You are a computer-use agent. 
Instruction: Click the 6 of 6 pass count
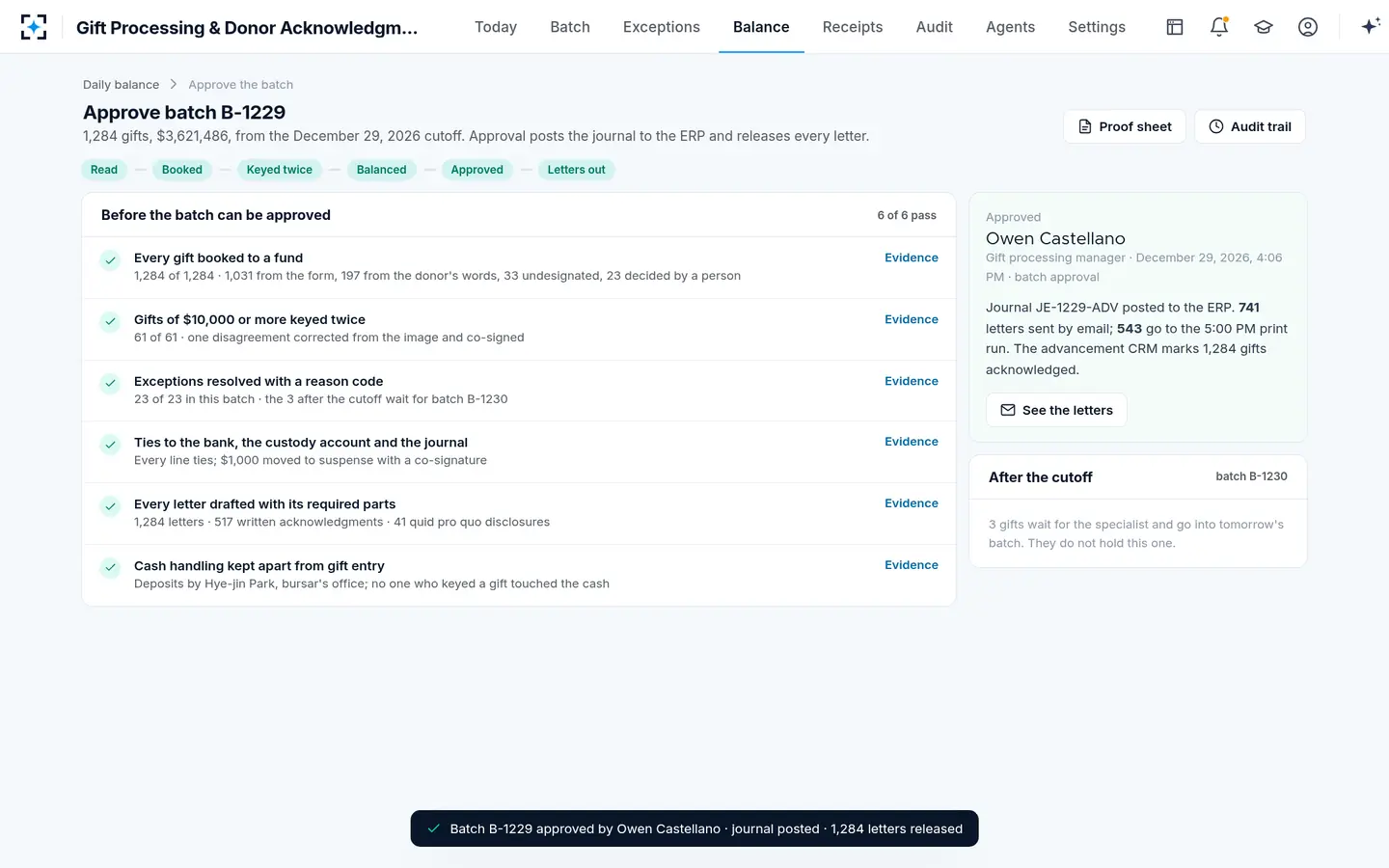pos(907,215)
